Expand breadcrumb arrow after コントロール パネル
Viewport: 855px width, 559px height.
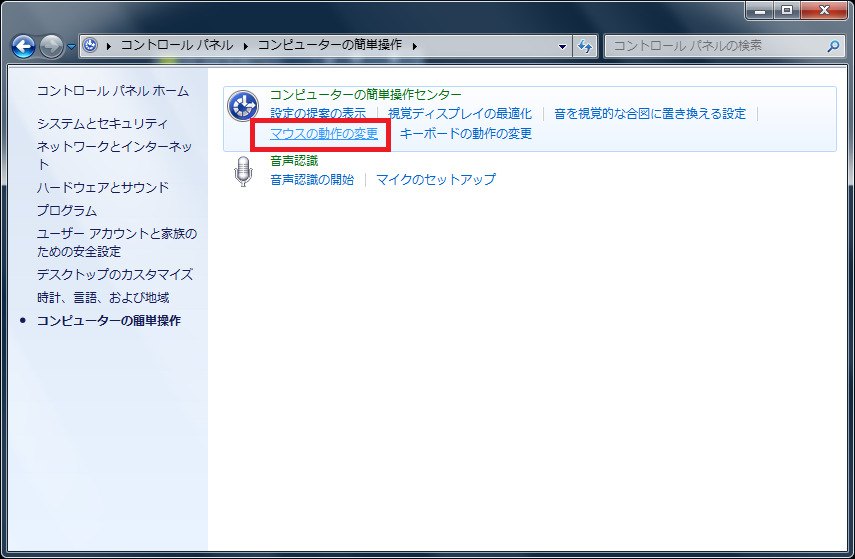[246, 46]
